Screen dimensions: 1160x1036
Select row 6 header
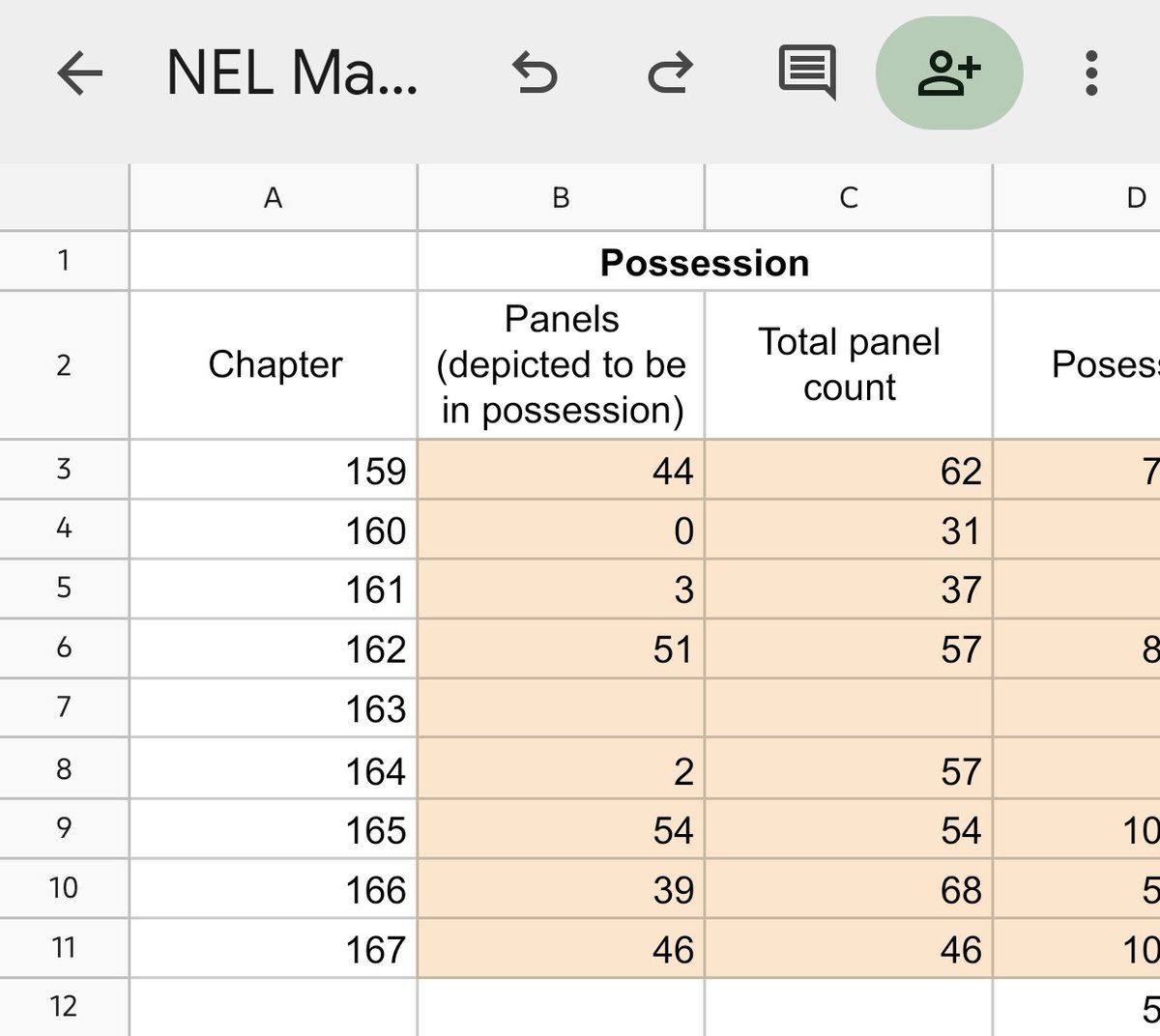point(64,648)
